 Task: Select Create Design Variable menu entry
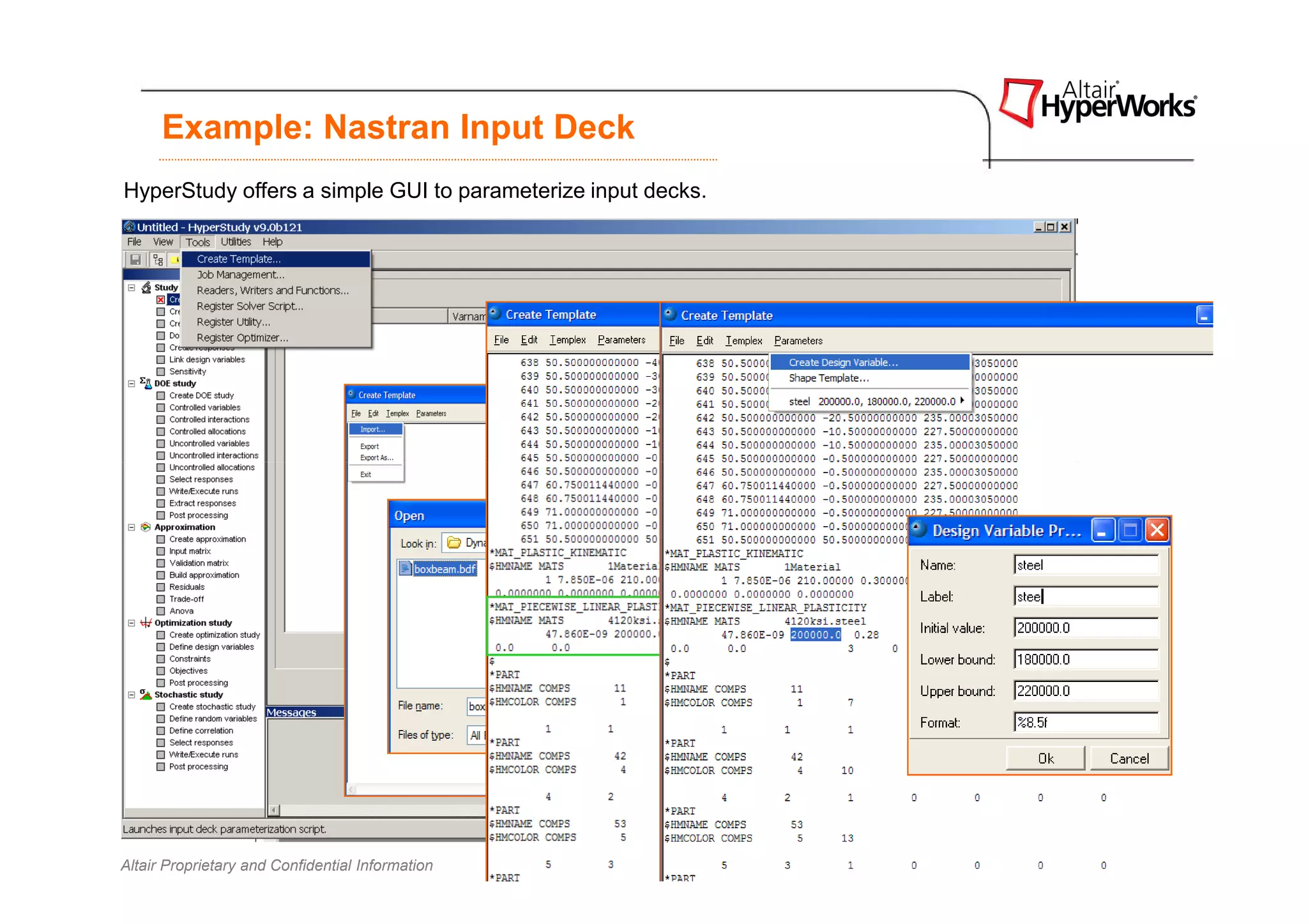(870, 362)
